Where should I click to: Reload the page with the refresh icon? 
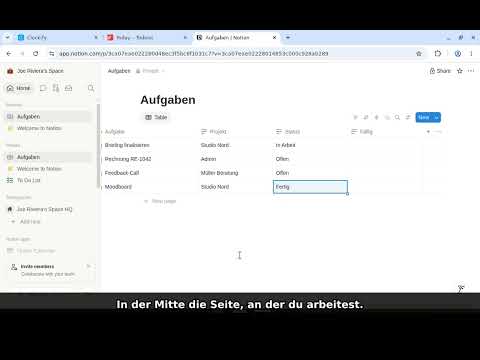(36, 53)
